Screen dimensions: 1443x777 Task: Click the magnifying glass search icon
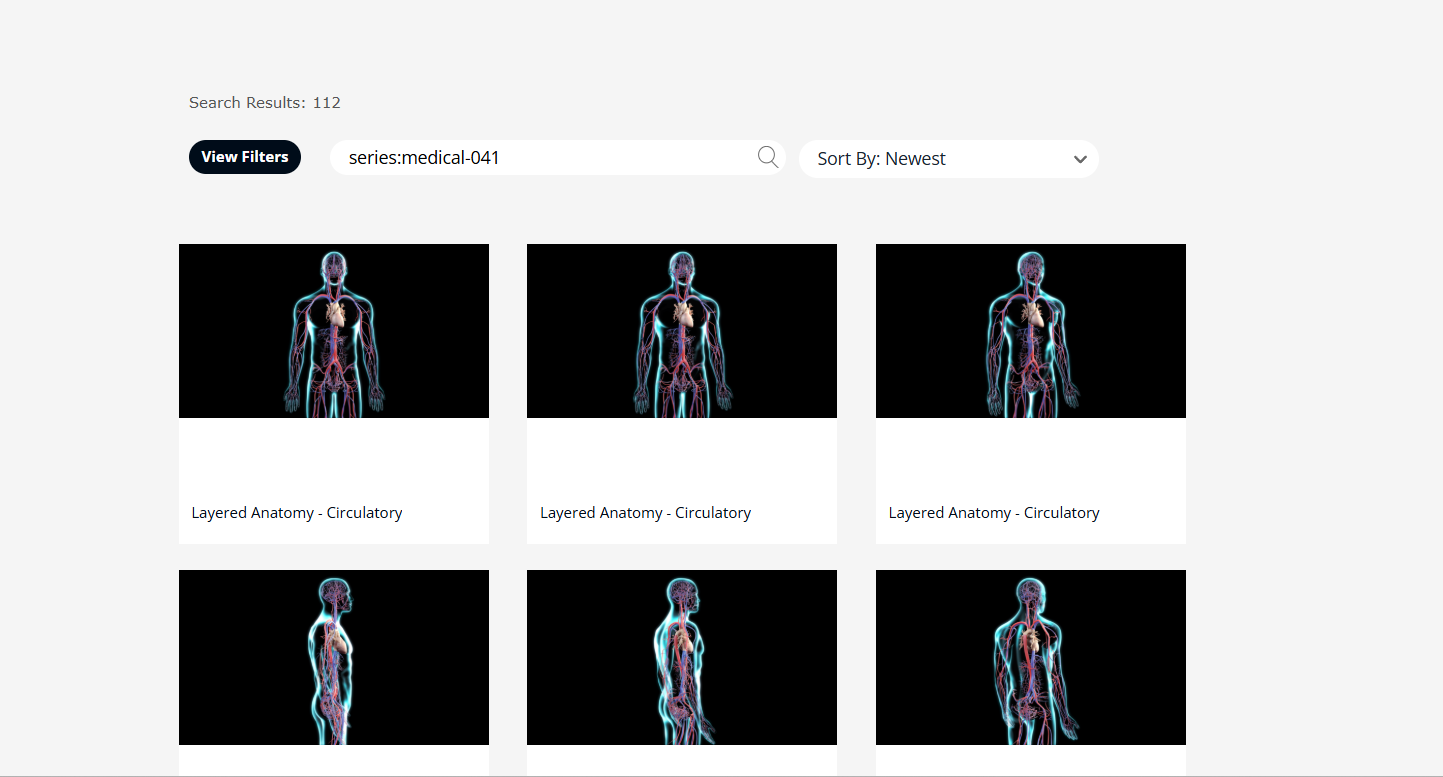tap(768, 157)
